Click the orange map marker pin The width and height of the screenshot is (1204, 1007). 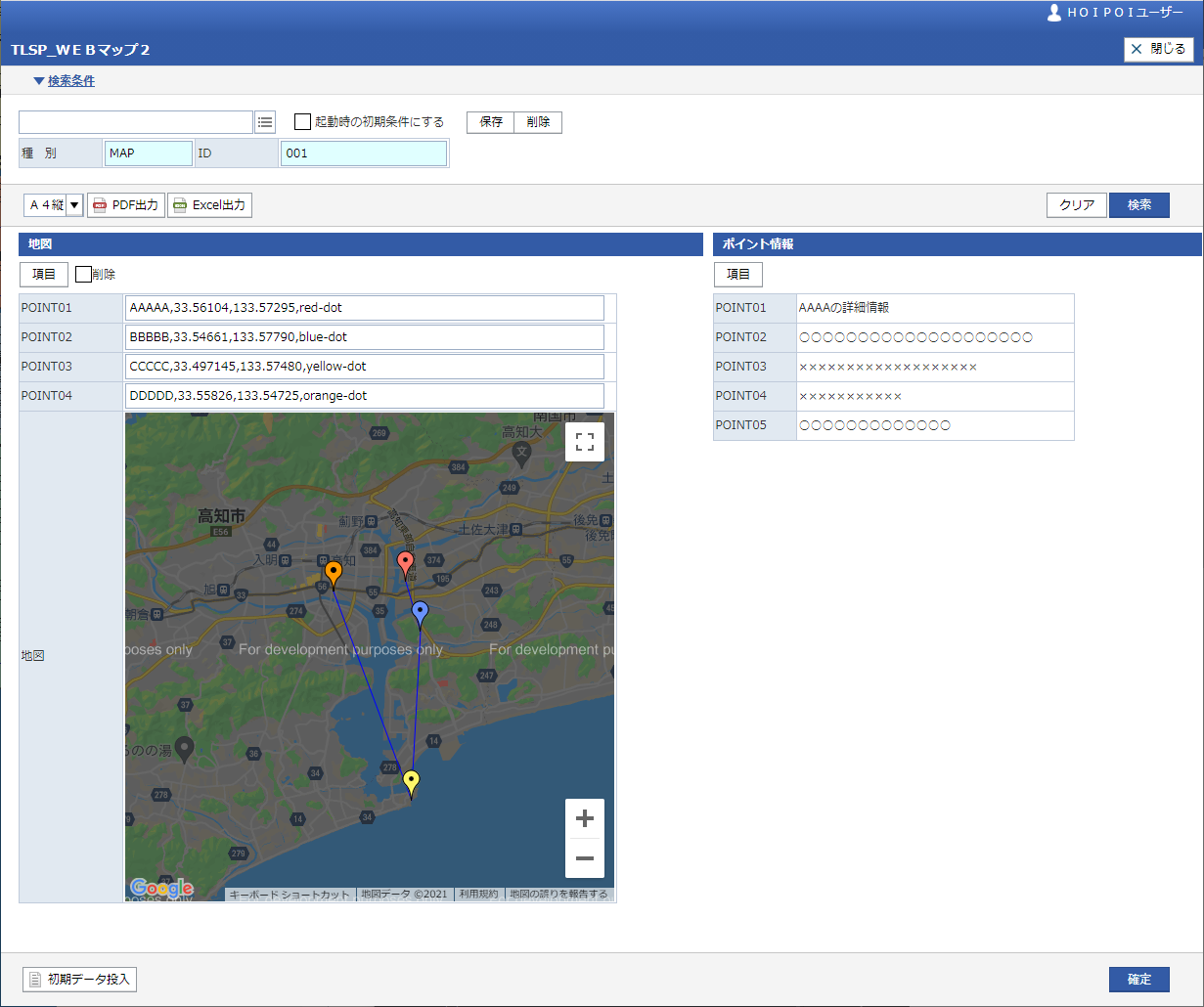[333, 574]
